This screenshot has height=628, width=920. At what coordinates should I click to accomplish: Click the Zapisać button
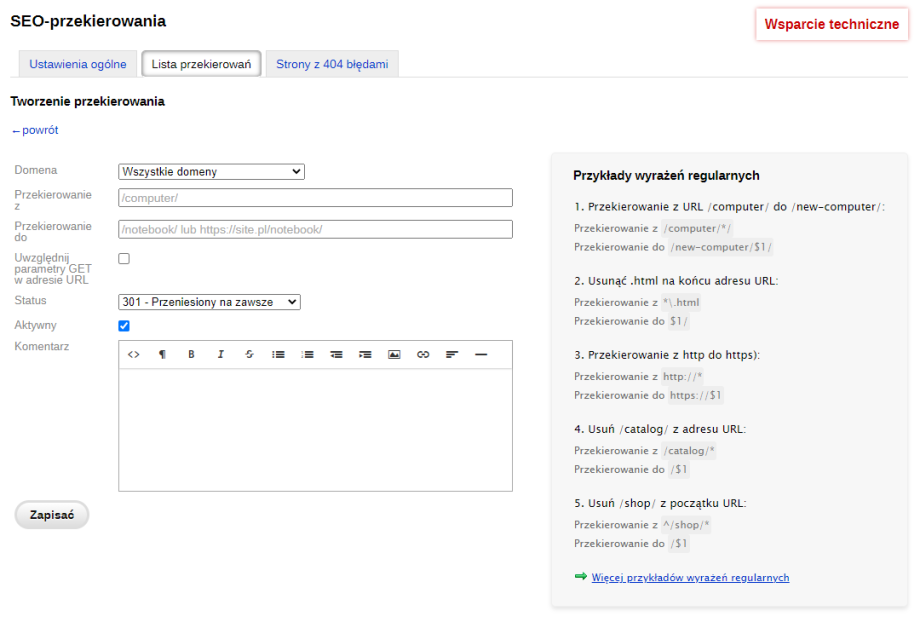(52, 515)
